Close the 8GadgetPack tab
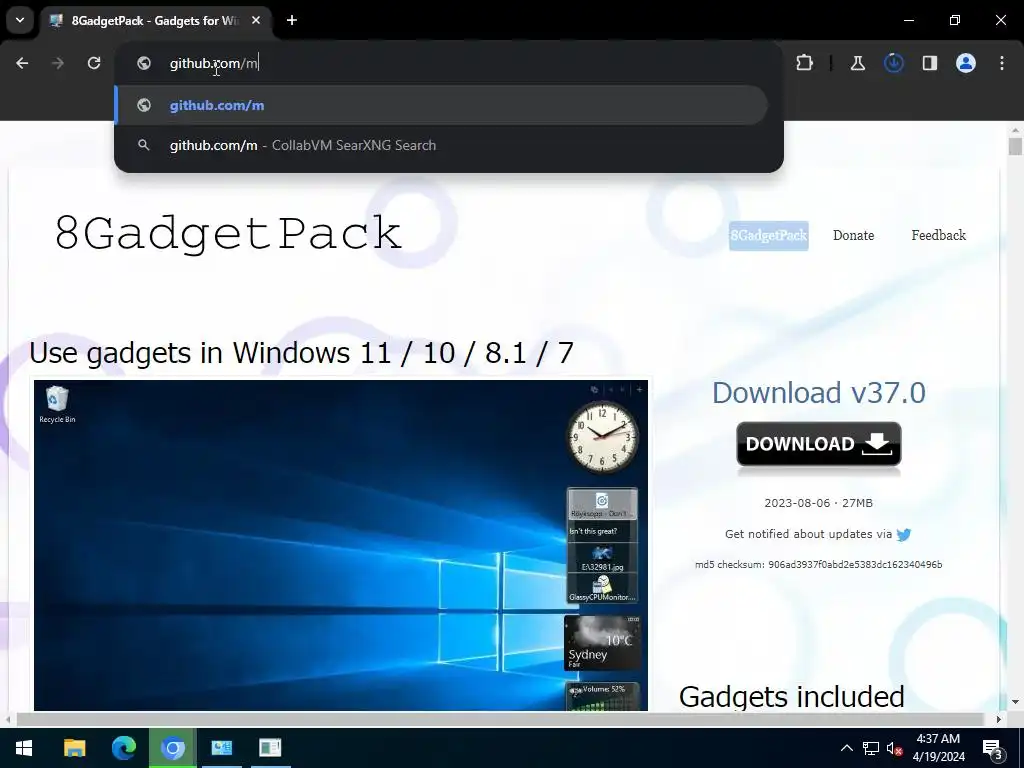The image size is (1024, 768). pos(256,20)
